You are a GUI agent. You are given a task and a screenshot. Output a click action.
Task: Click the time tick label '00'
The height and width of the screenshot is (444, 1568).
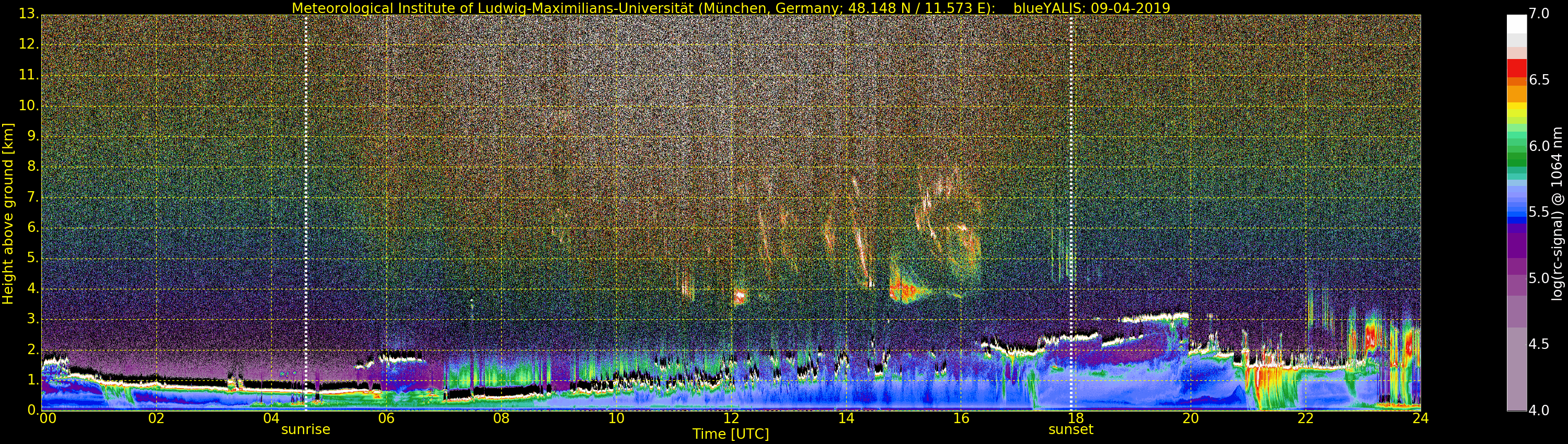coord(48,418)
